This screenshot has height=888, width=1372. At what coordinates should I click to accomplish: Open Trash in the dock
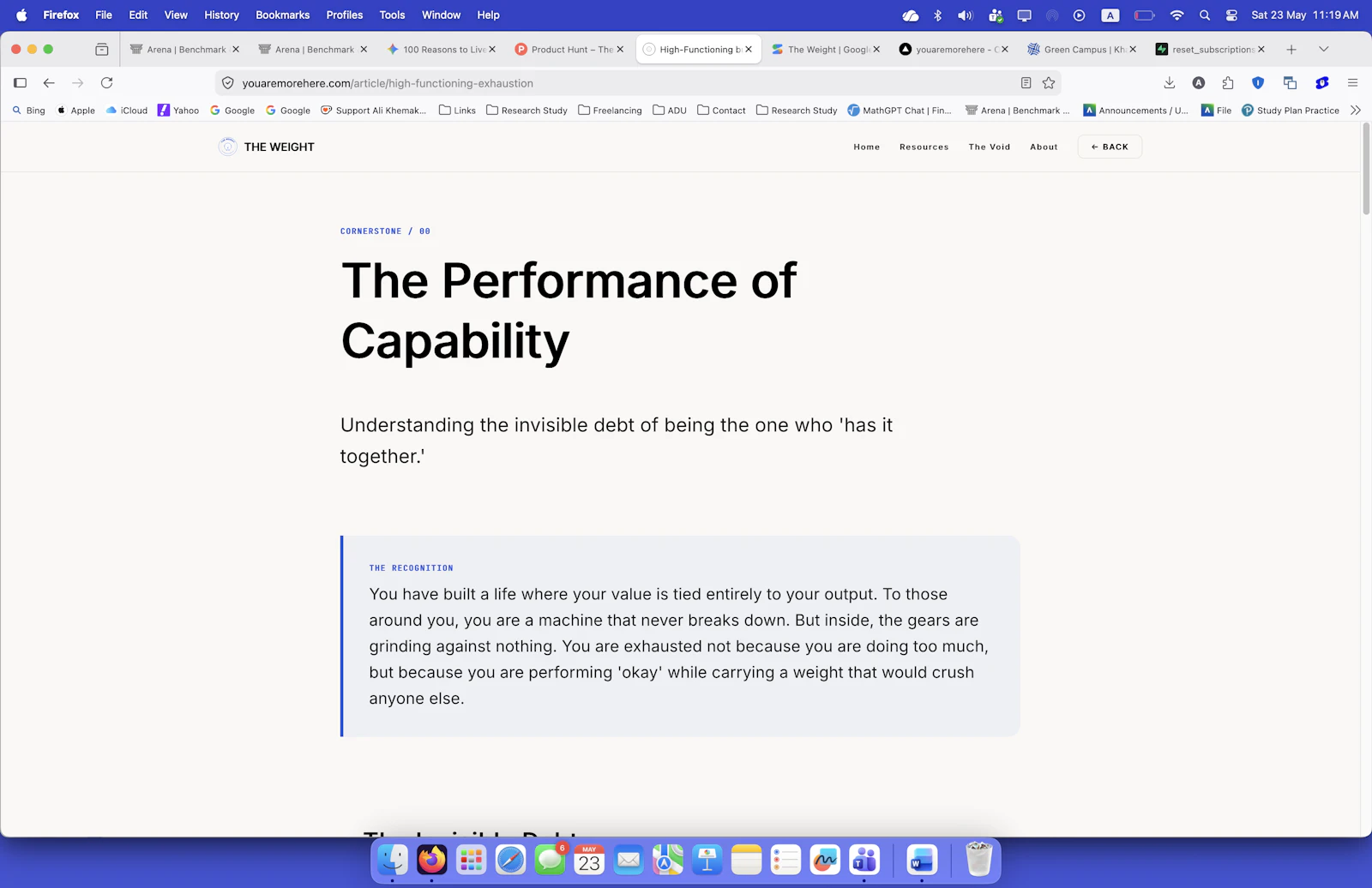tap(978, 860)
